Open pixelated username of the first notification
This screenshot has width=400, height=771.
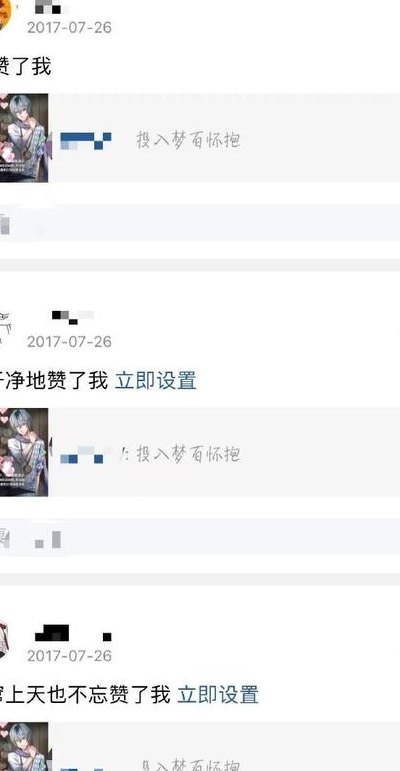tap(51, 7)
